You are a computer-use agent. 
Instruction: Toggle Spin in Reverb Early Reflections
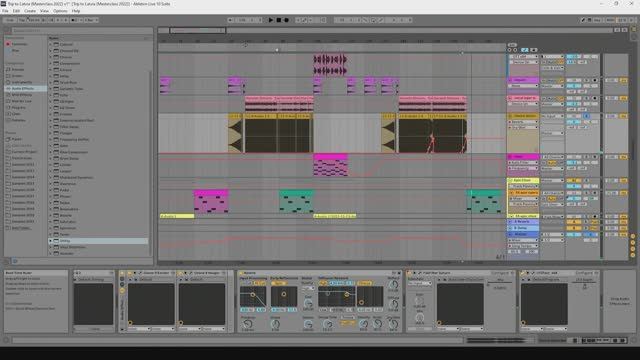click(278, 283)
